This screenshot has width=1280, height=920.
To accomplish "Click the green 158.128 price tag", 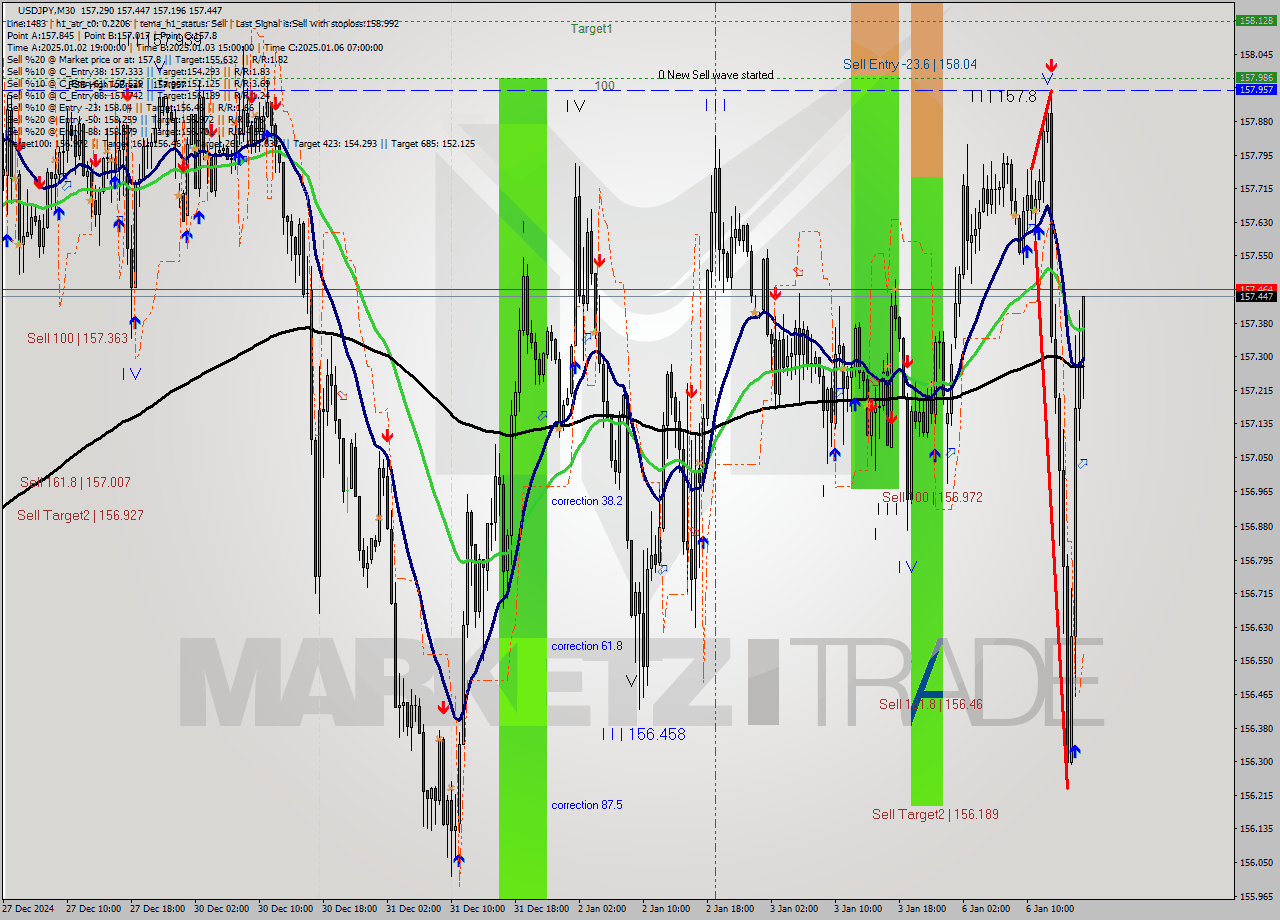I will (1256, 20).
